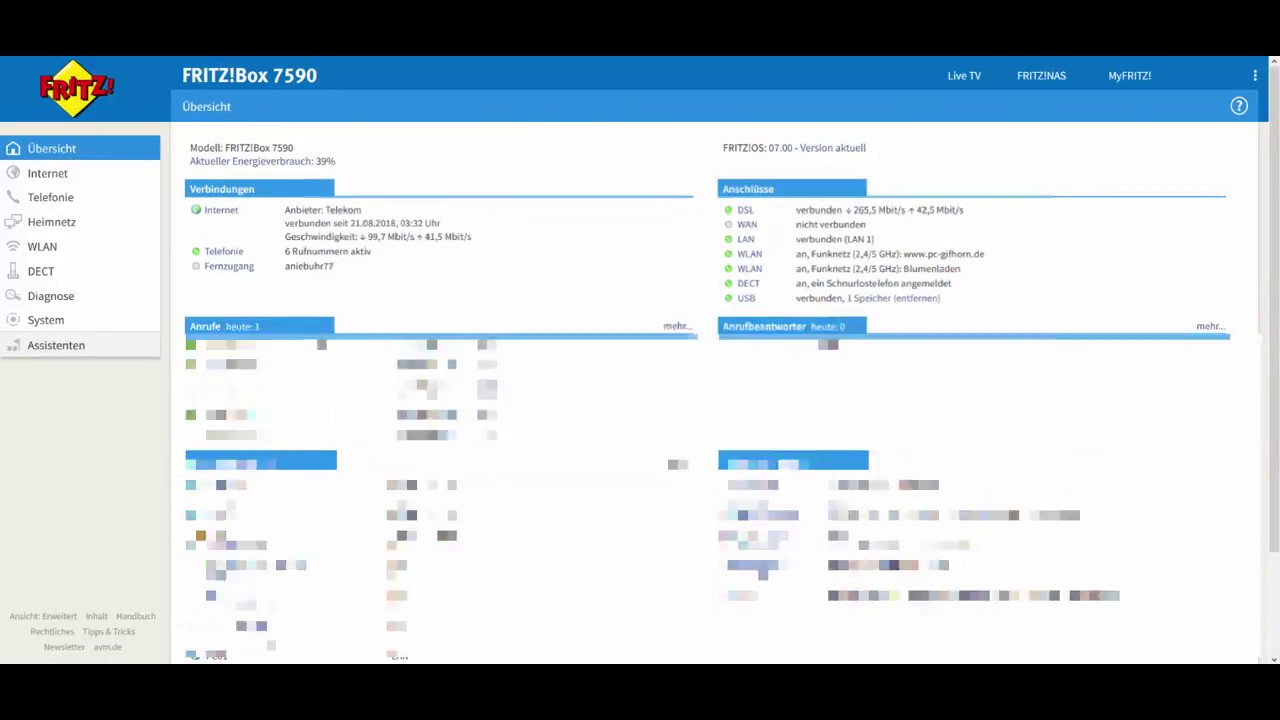
Task: Select the Heimnetz network devices icon
Action: point(13,222)
